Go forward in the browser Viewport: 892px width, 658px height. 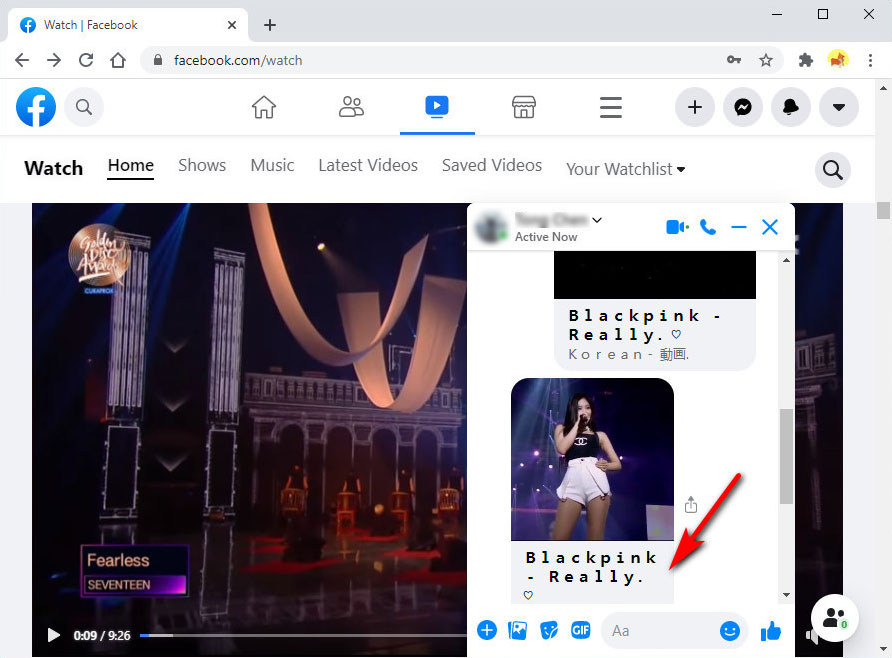coord(54,60)
